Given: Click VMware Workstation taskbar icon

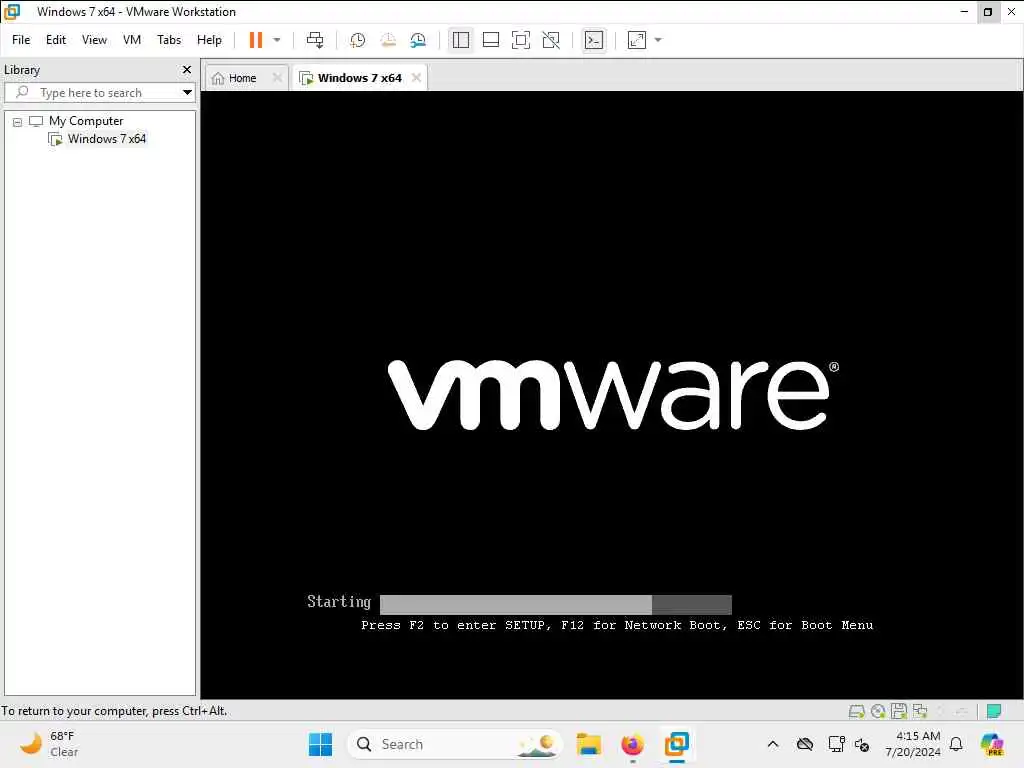Looking at the screenshot, I should pos(677,744).
